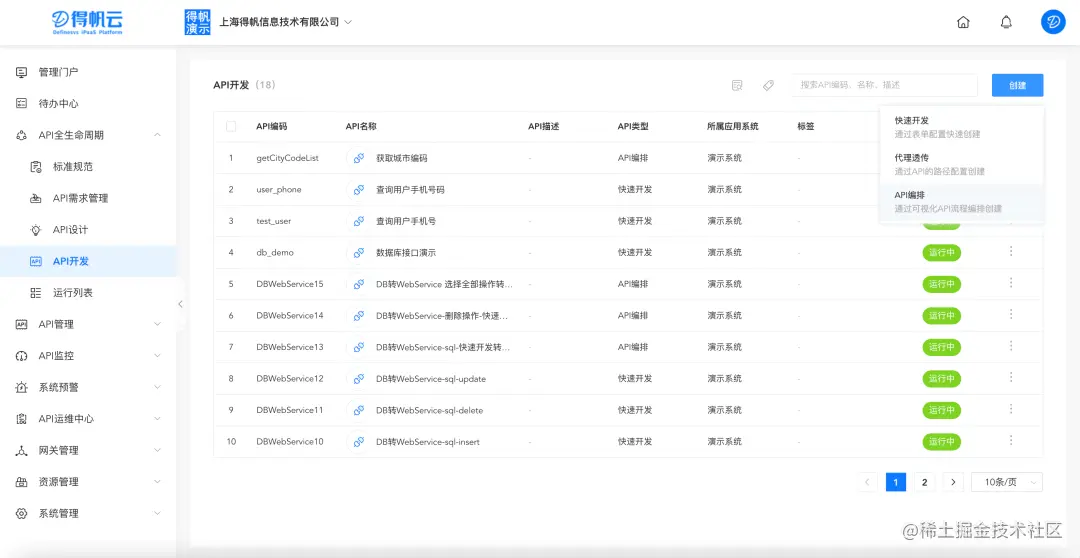Select page 1 in pagination
This screenshot has height=558, width=1080.
pos(895,482)
